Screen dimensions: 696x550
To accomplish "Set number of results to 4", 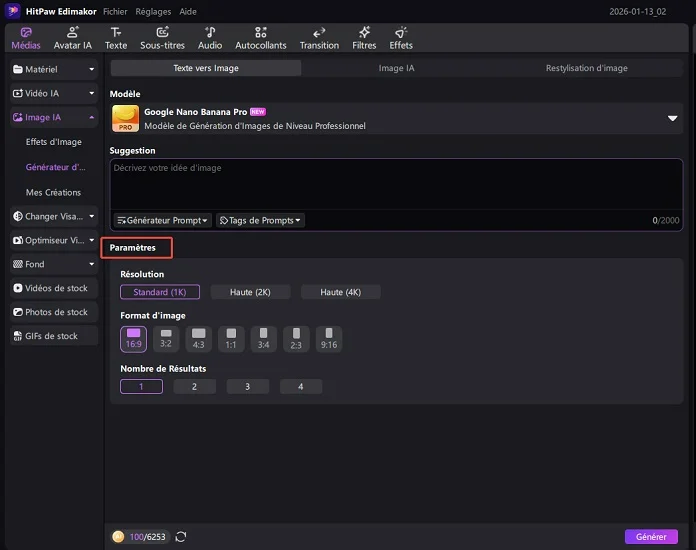I will coord(301,387).
